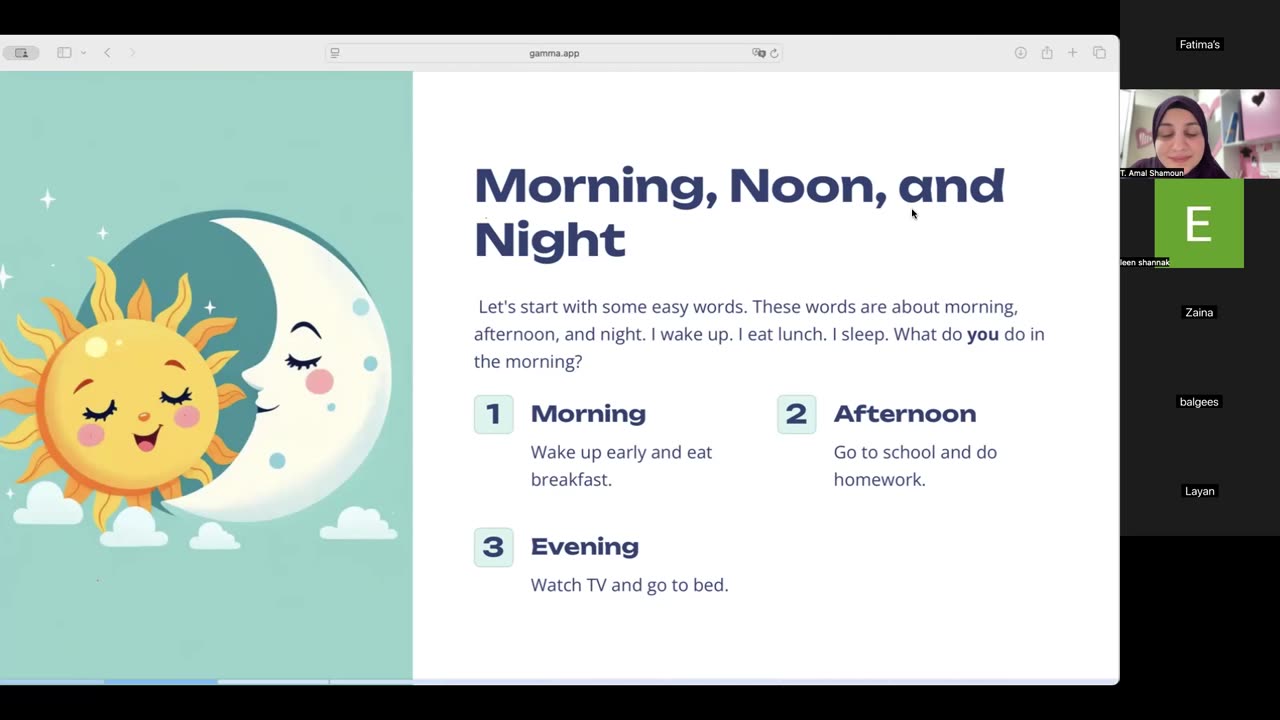
Task: Open the page reader icon in address bar
Action: point(335,53)
